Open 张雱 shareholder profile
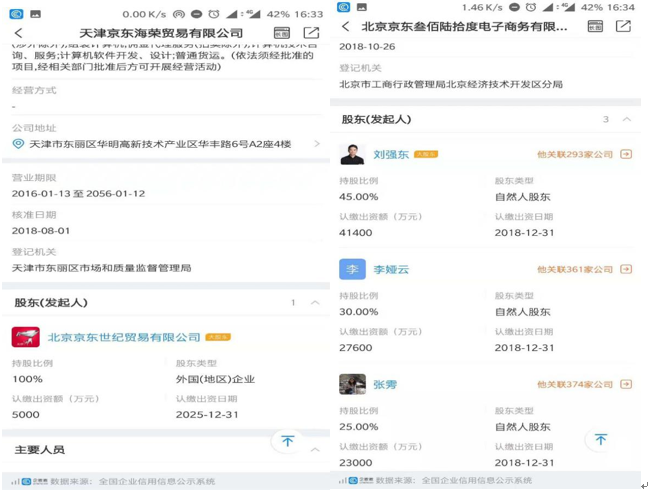The image size is (659, 497). [x=385, y=384]
